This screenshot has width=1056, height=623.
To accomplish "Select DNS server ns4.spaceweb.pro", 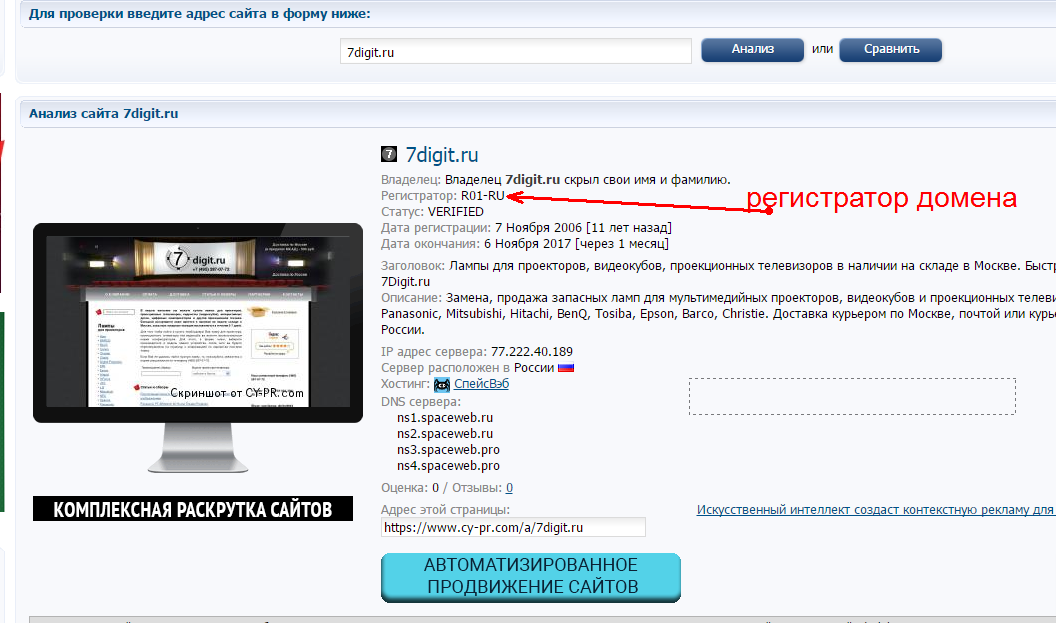I will pos(448,465).
